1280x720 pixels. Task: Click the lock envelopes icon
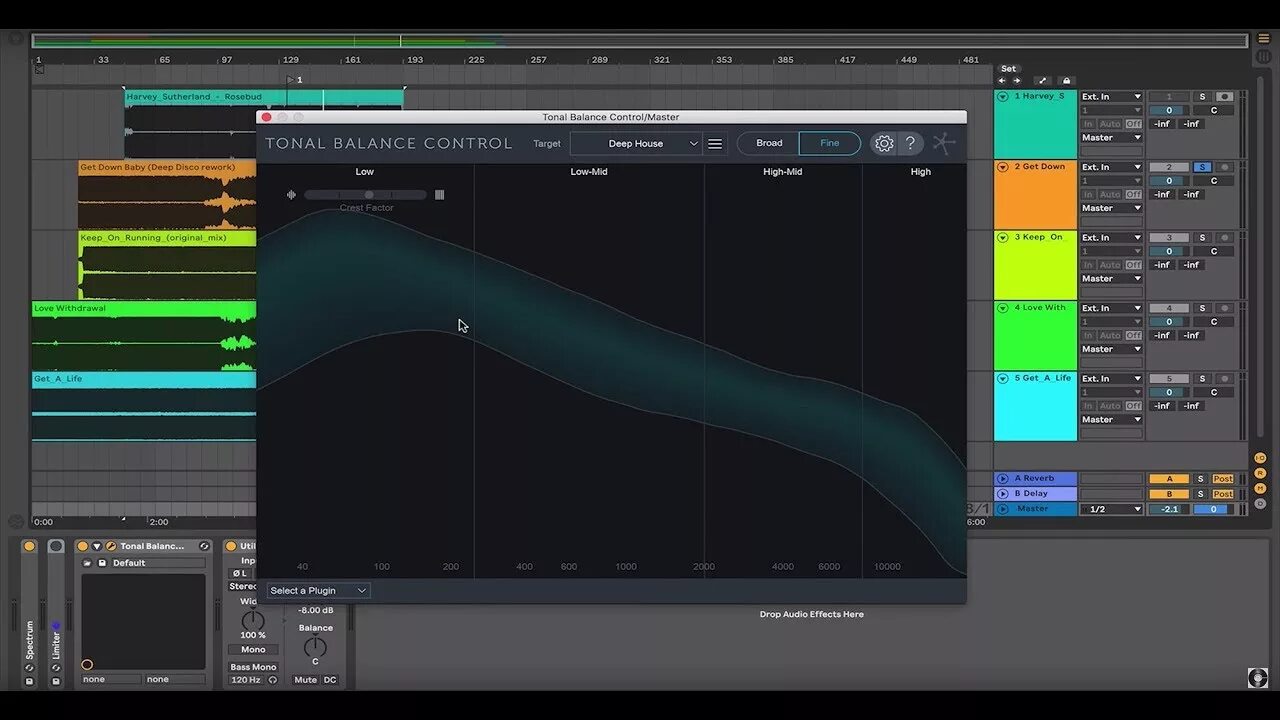click(1066, 81)
